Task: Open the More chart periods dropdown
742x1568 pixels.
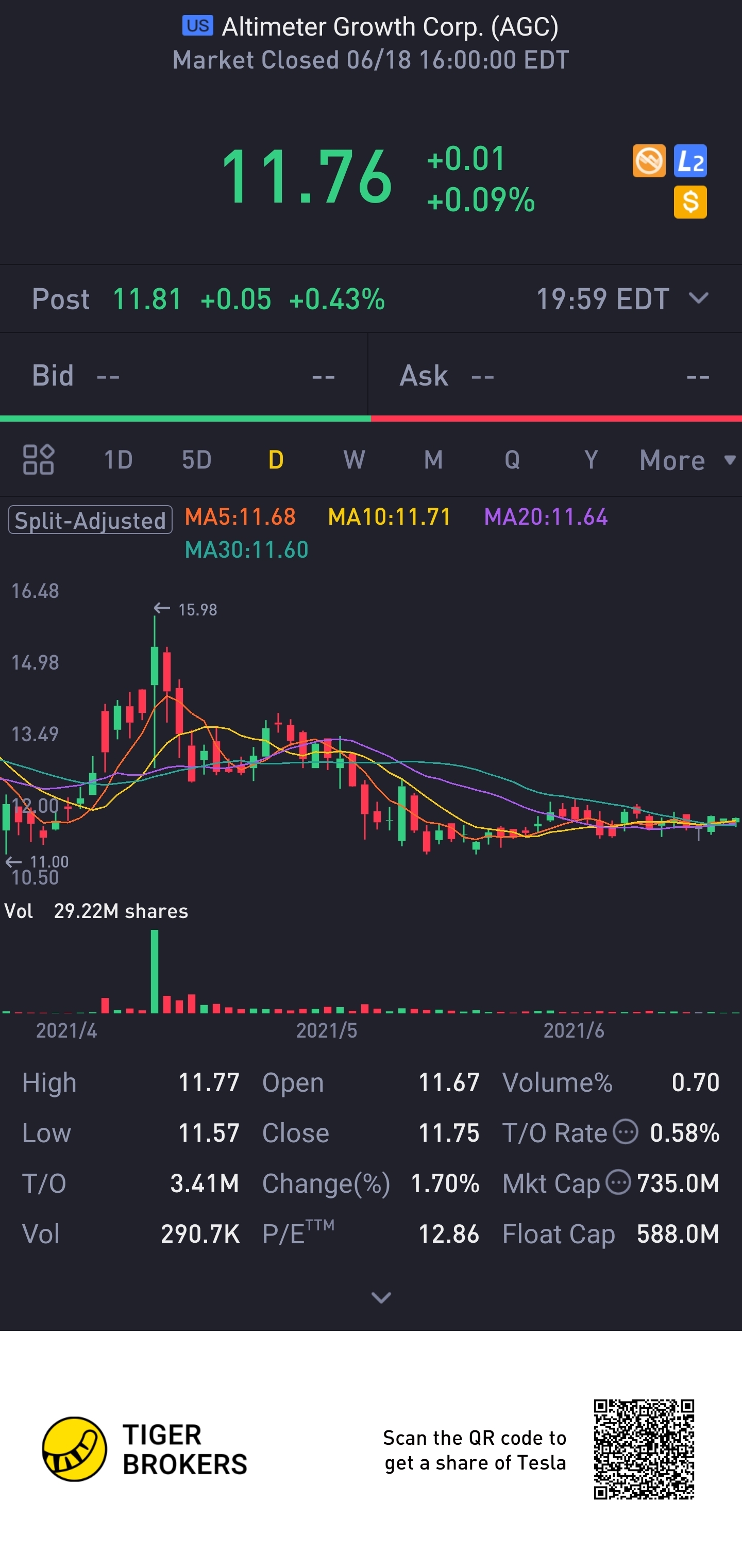Action: point(688,460)
